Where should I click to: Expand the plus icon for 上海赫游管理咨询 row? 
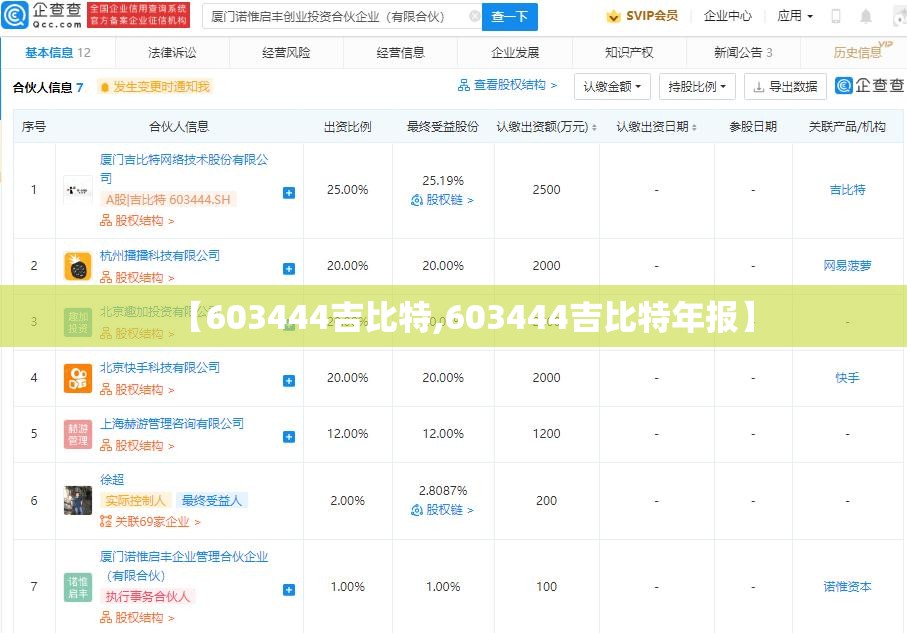[289, 436]
